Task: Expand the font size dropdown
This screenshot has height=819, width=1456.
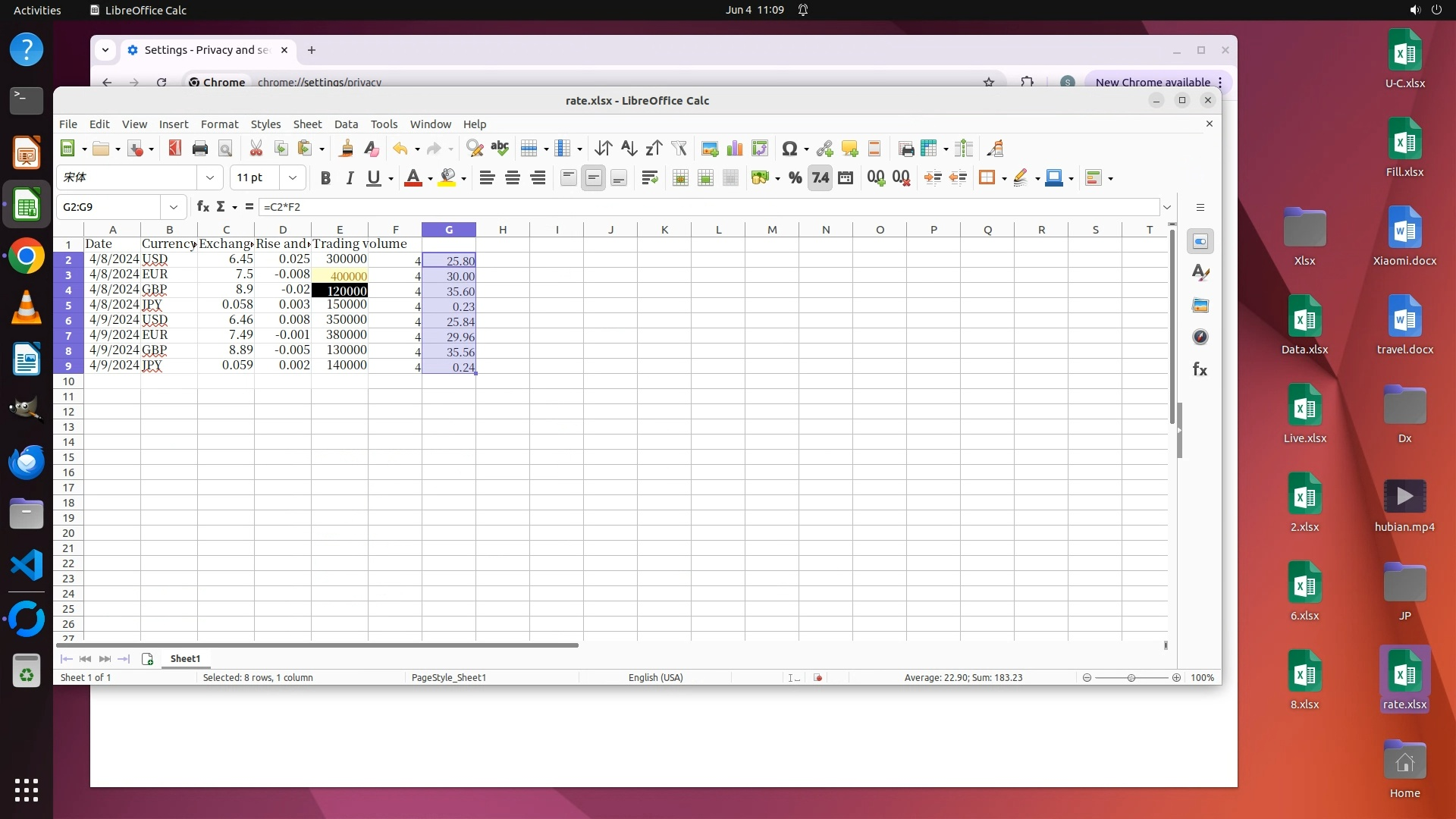Action: [x=292, y=177]
